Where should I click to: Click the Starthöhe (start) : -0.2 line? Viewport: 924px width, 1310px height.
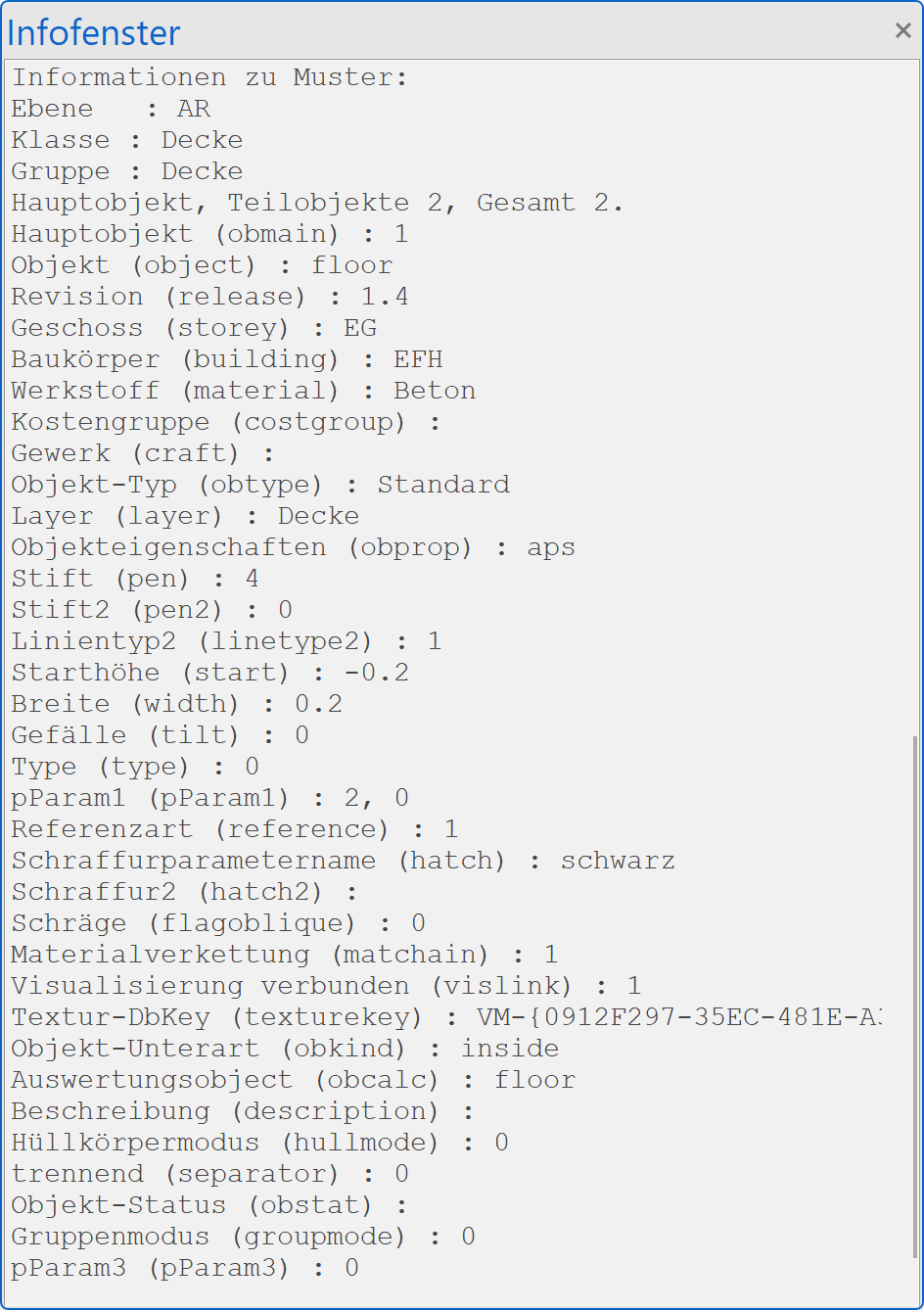click(x=210, y=673)
